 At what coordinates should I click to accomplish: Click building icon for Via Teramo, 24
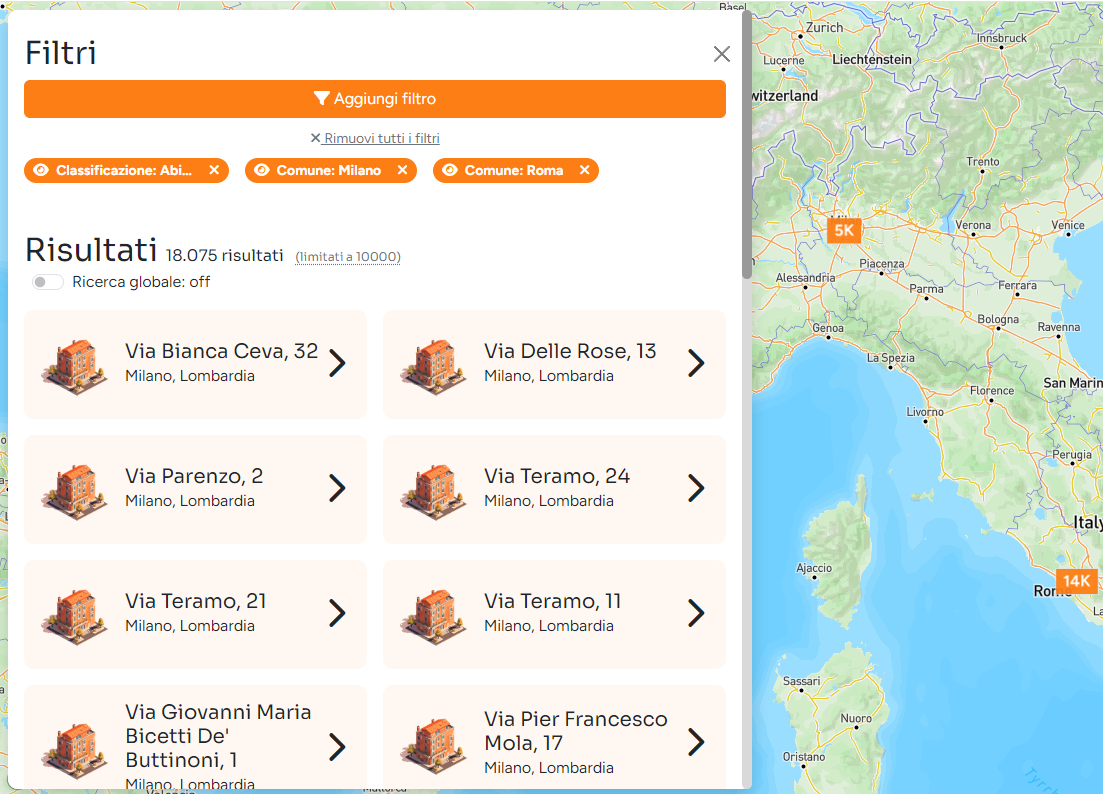[x=434, y=489]
